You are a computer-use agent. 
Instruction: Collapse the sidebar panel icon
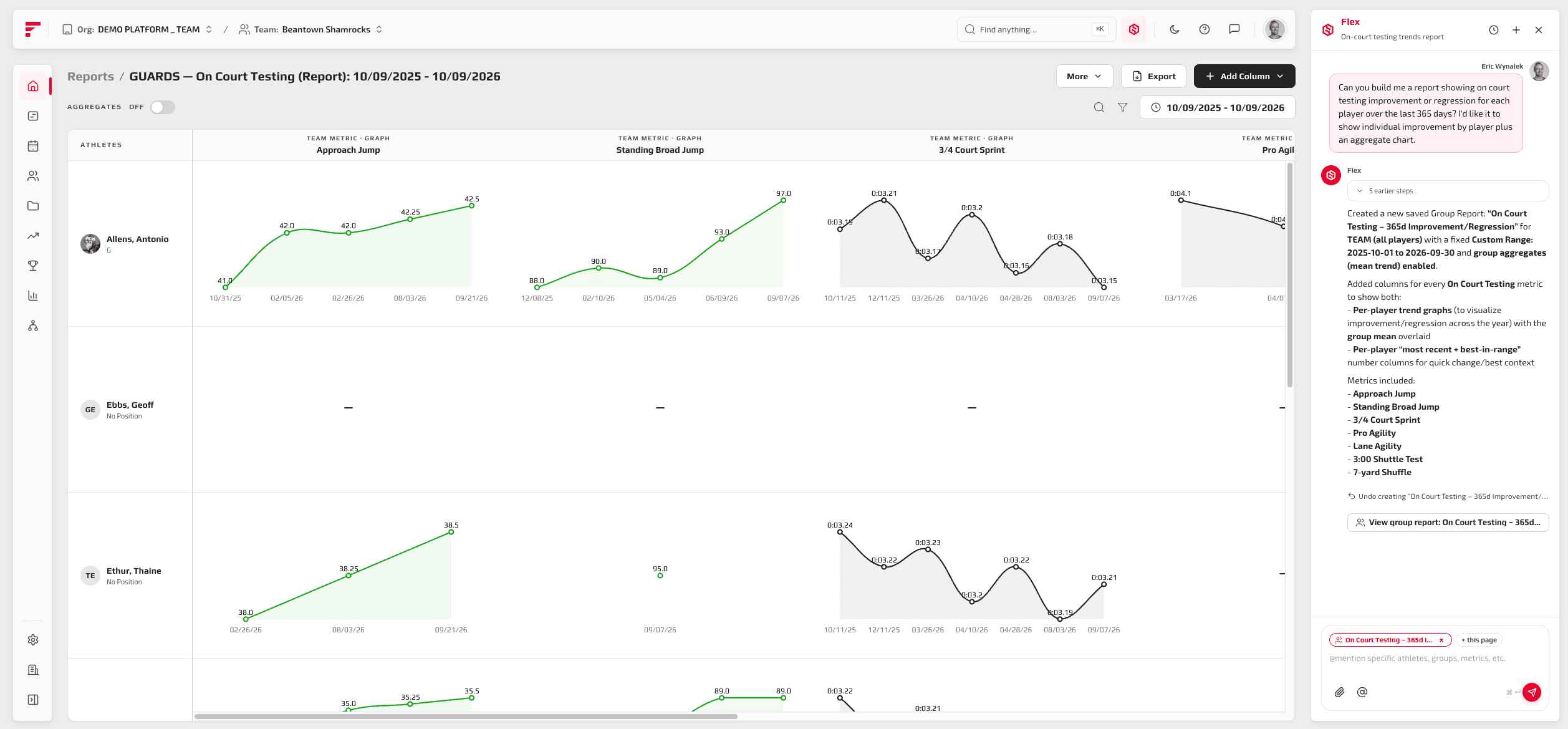click(33, 700)
